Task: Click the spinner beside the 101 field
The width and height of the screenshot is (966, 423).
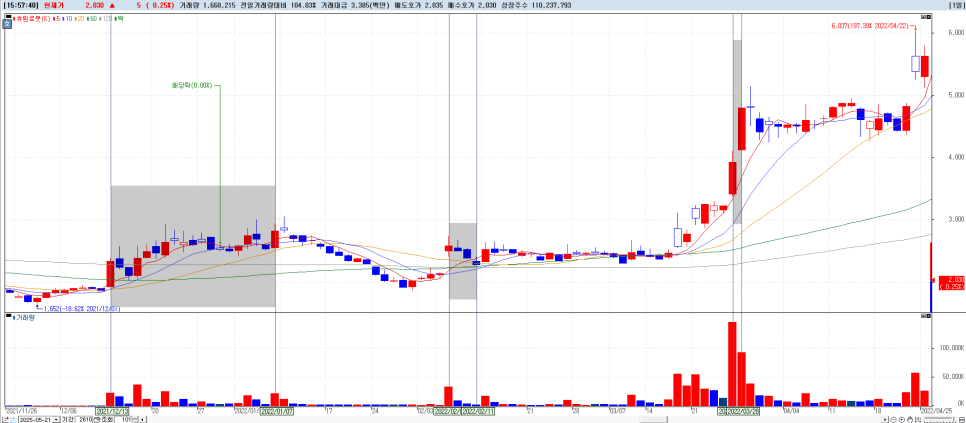Action: [x=136, y=419]
